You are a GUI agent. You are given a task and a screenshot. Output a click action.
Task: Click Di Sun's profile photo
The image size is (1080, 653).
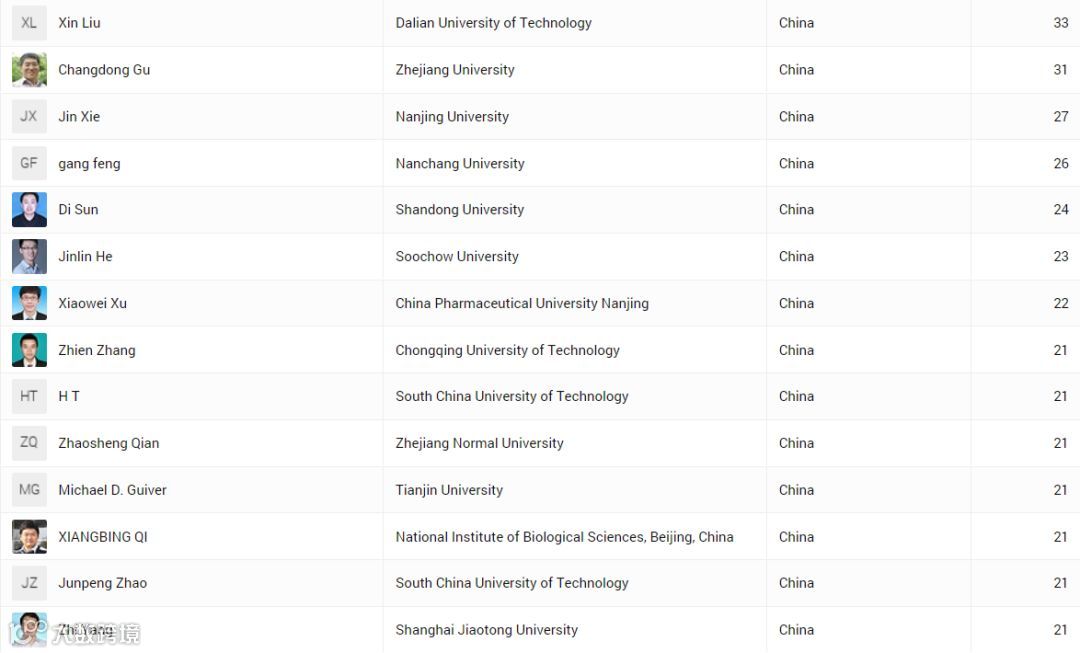[x=29, y=209]
